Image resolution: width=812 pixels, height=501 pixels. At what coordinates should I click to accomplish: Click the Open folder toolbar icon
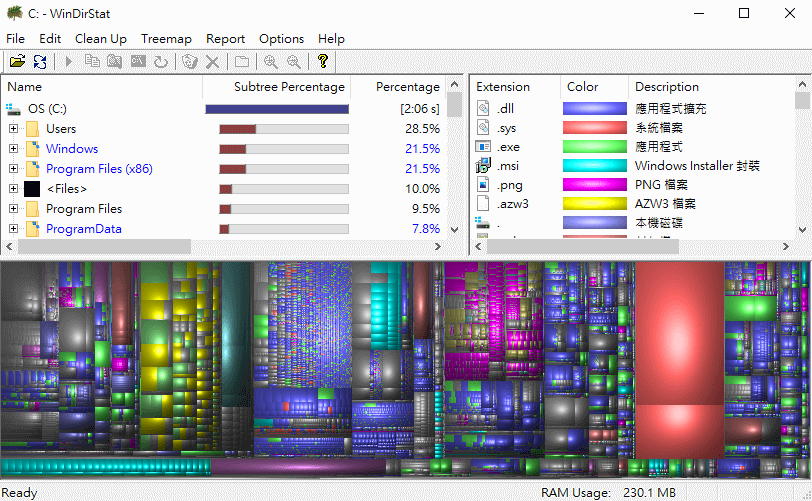tap(17, 62)
